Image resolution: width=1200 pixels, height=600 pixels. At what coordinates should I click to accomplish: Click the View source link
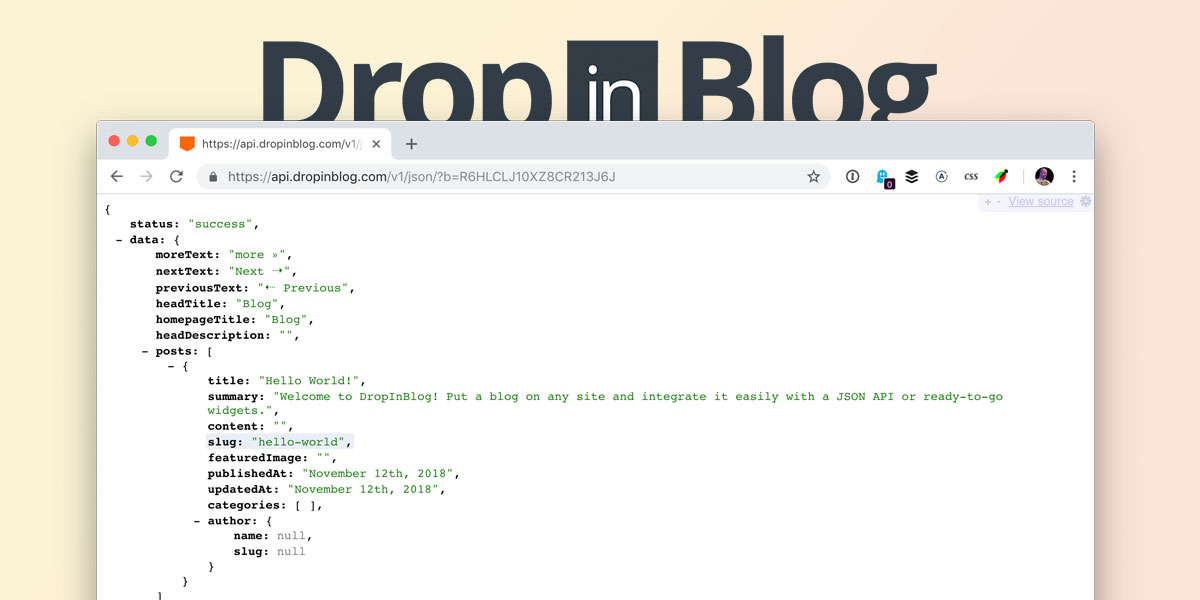(1041, 201)
